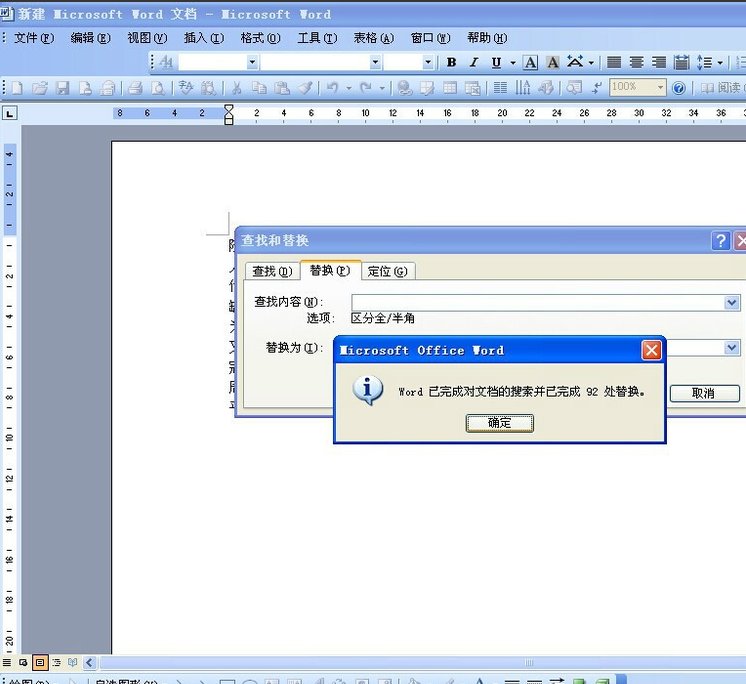Toggle Bold formatting button
Viewport: 746px width, 684px height.
(452, 62)
